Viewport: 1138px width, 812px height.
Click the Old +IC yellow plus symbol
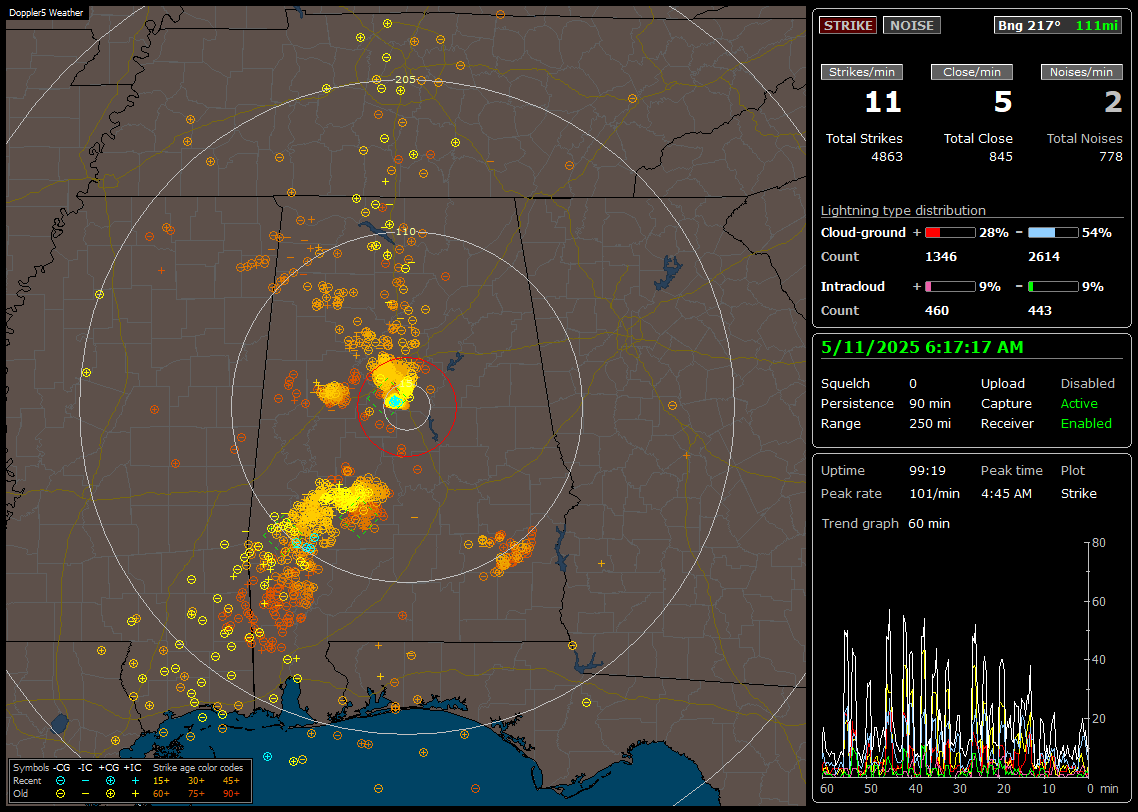(135, 794)
